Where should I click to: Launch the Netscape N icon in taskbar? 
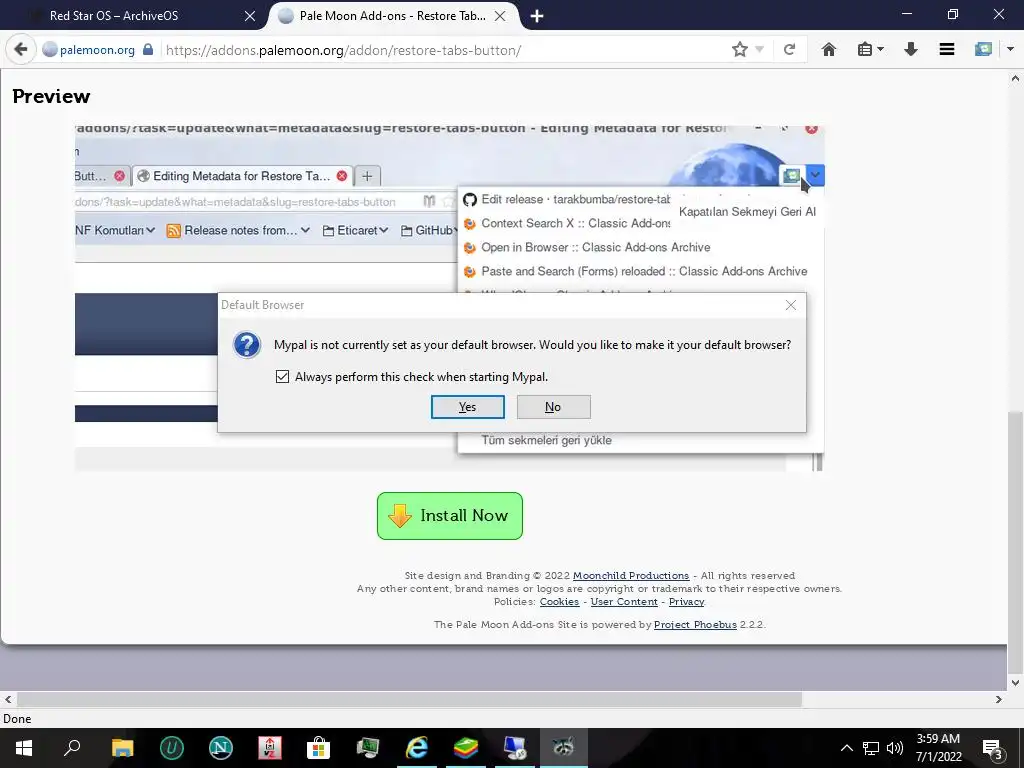(x=221, y=748)
